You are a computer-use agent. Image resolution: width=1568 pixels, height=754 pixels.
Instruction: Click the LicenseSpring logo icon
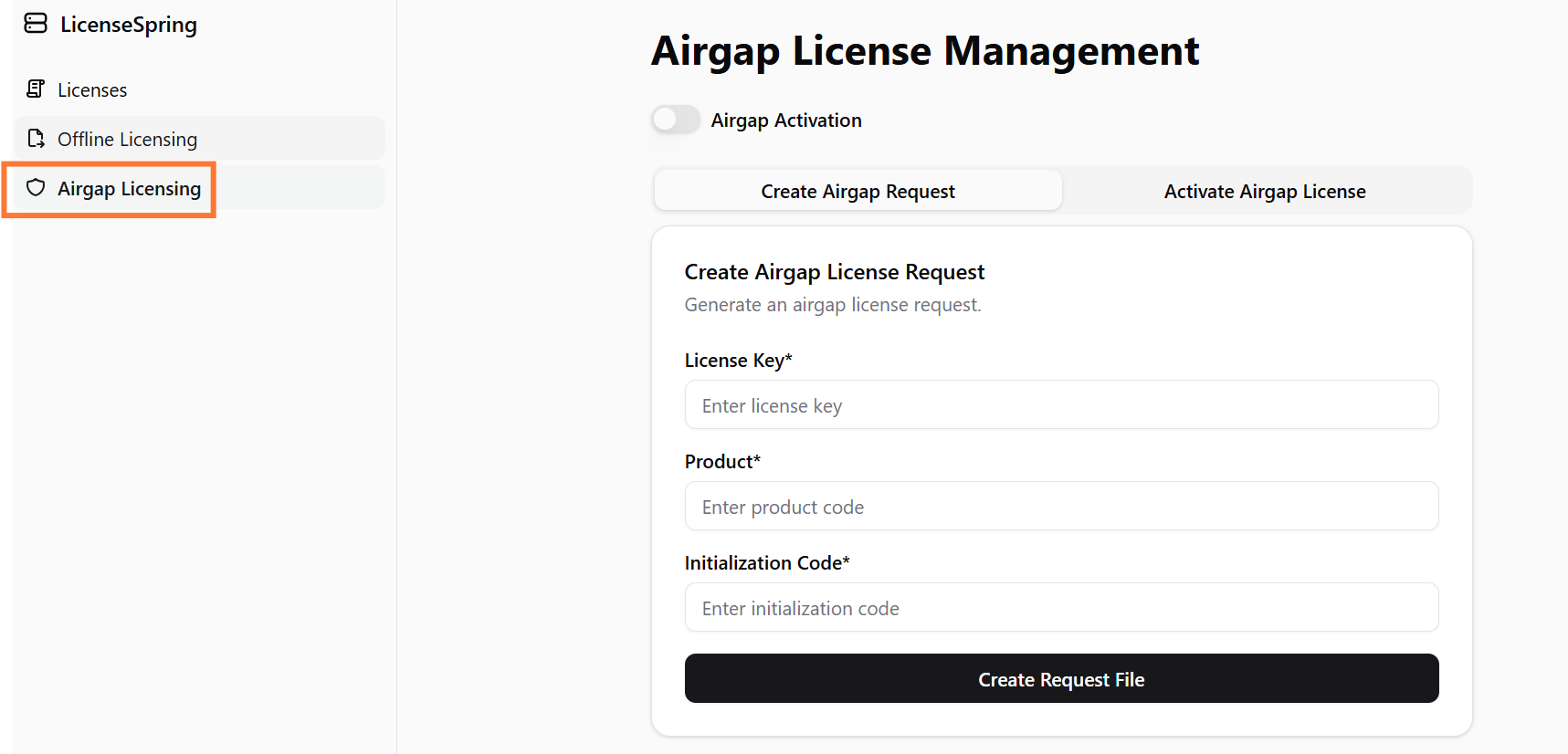coord(36,24)
